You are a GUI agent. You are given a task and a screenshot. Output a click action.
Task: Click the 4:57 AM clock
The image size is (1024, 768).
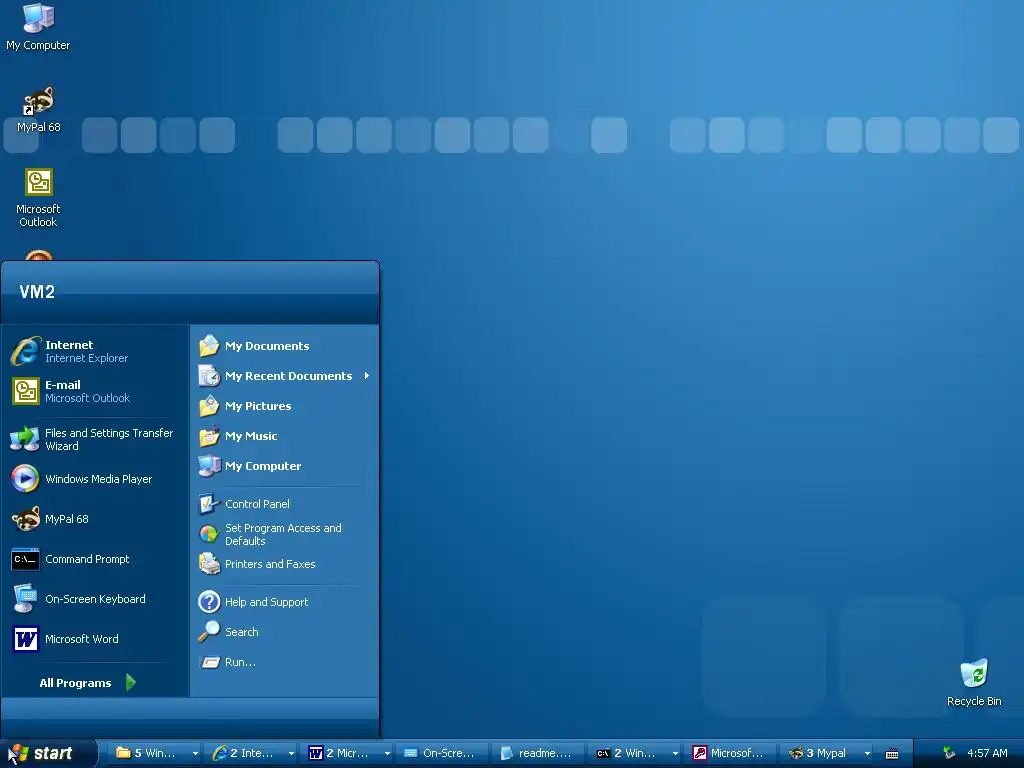(987, 753)
